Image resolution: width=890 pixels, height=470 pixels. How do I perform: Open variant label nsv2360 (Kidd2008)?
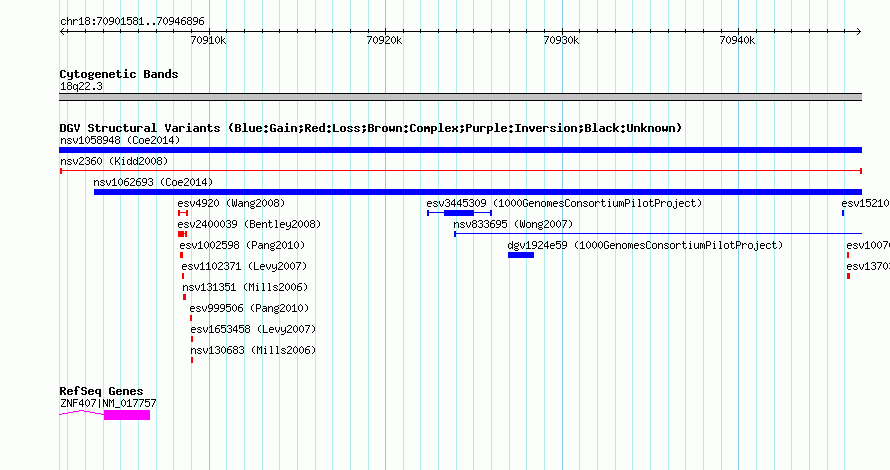point(114,161)
